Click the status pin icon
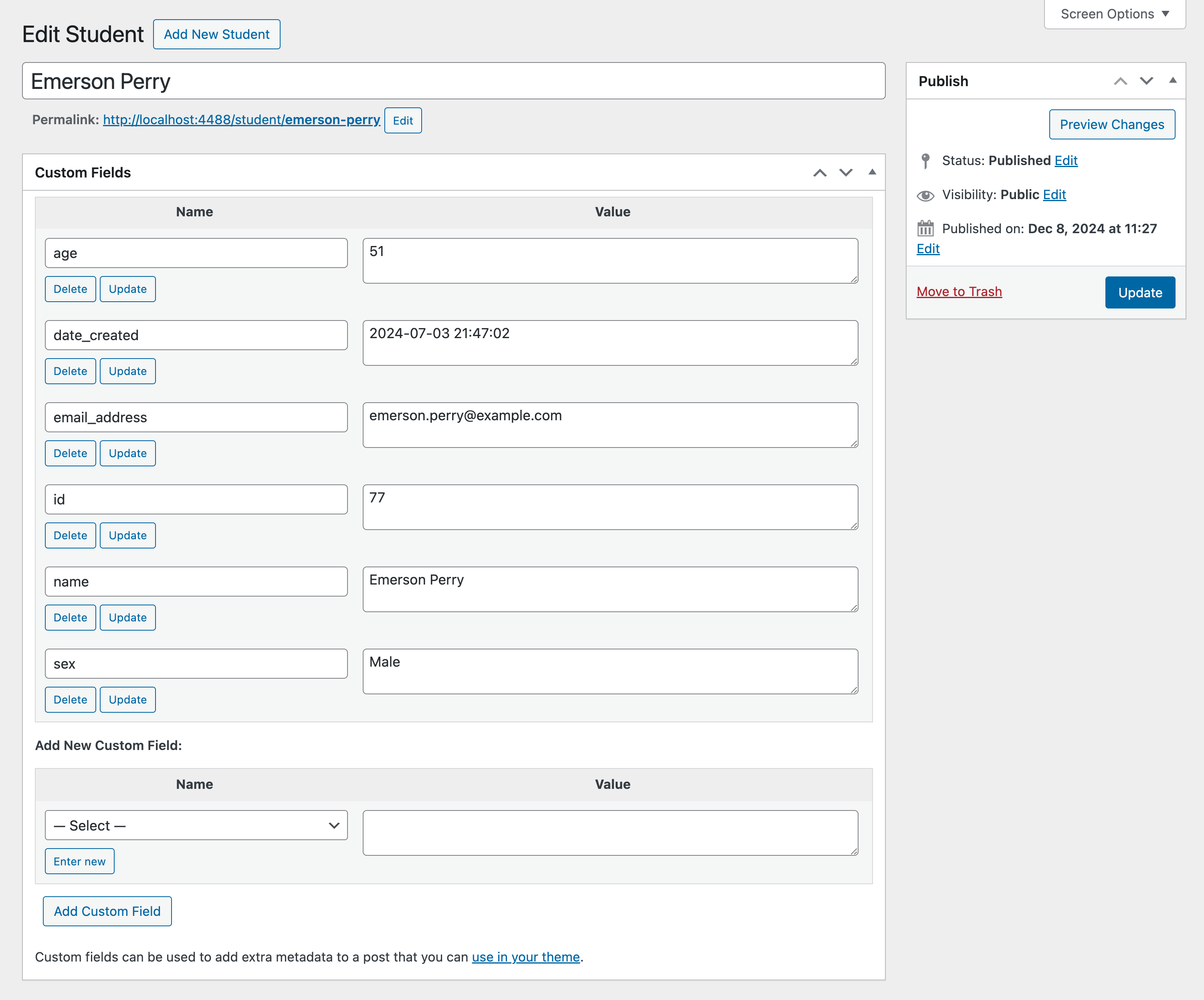Image resolution: width=1204 pixels, height=1000 pixels. [925, 161]
